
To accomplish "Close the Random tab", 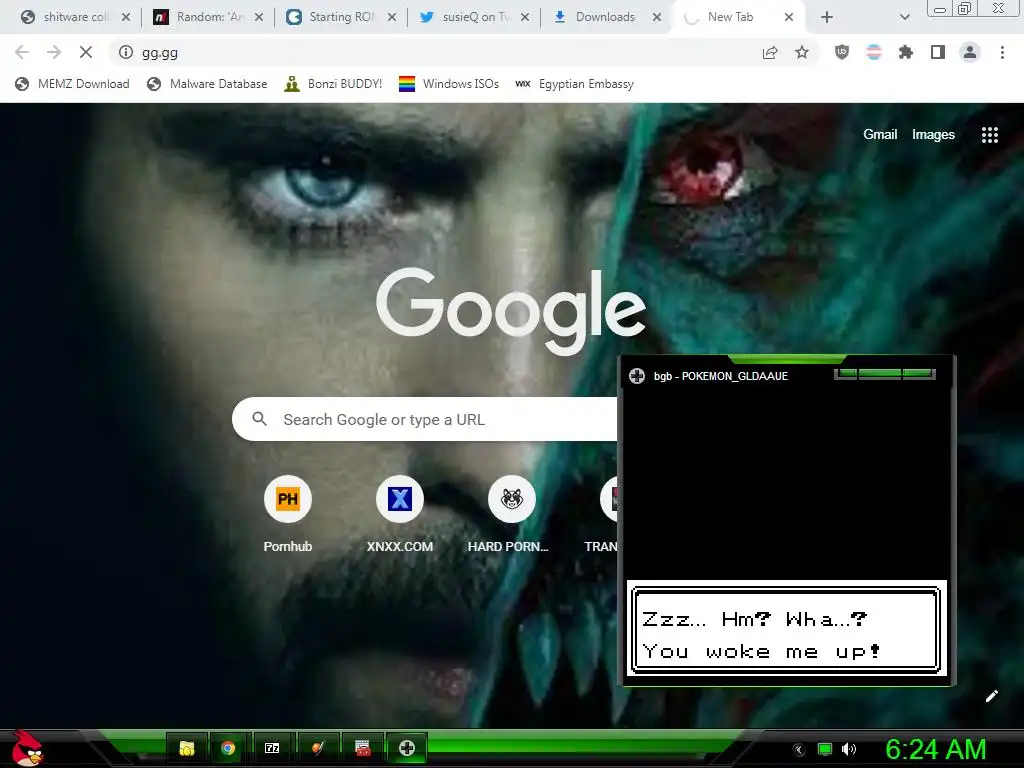I will coord(259,18).
